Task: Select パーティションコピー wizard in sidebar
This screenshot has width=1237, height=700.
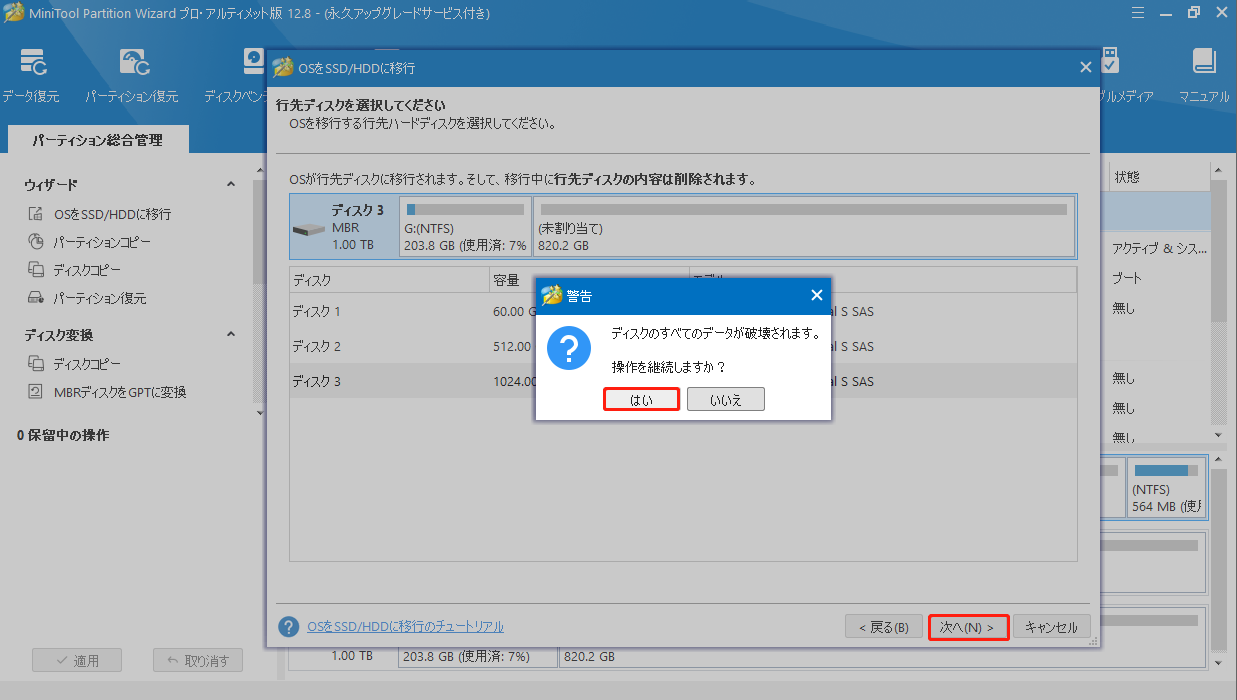Action: 102,242
